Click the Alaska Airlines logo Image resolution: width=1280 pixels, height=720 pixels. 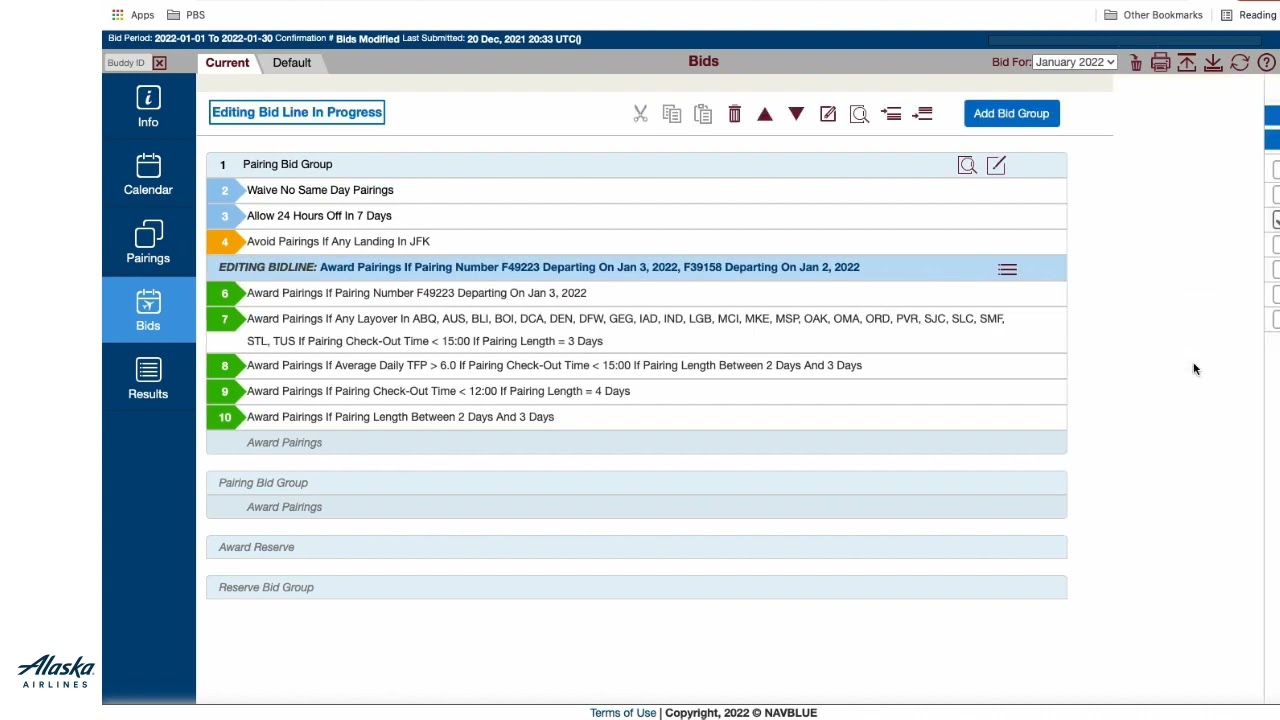(56, 671)
